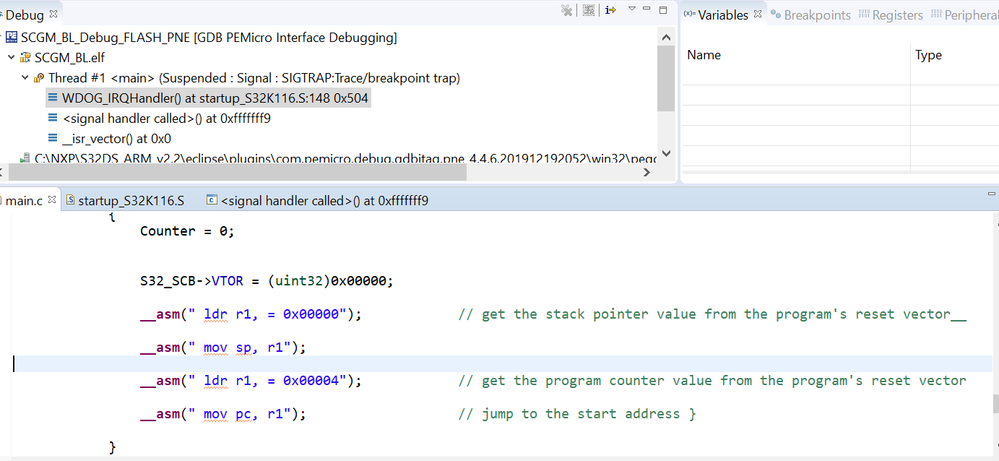Screen dimensions: 999x461
Task: Collapse the Thread #1 node
Action: point(25,78)
